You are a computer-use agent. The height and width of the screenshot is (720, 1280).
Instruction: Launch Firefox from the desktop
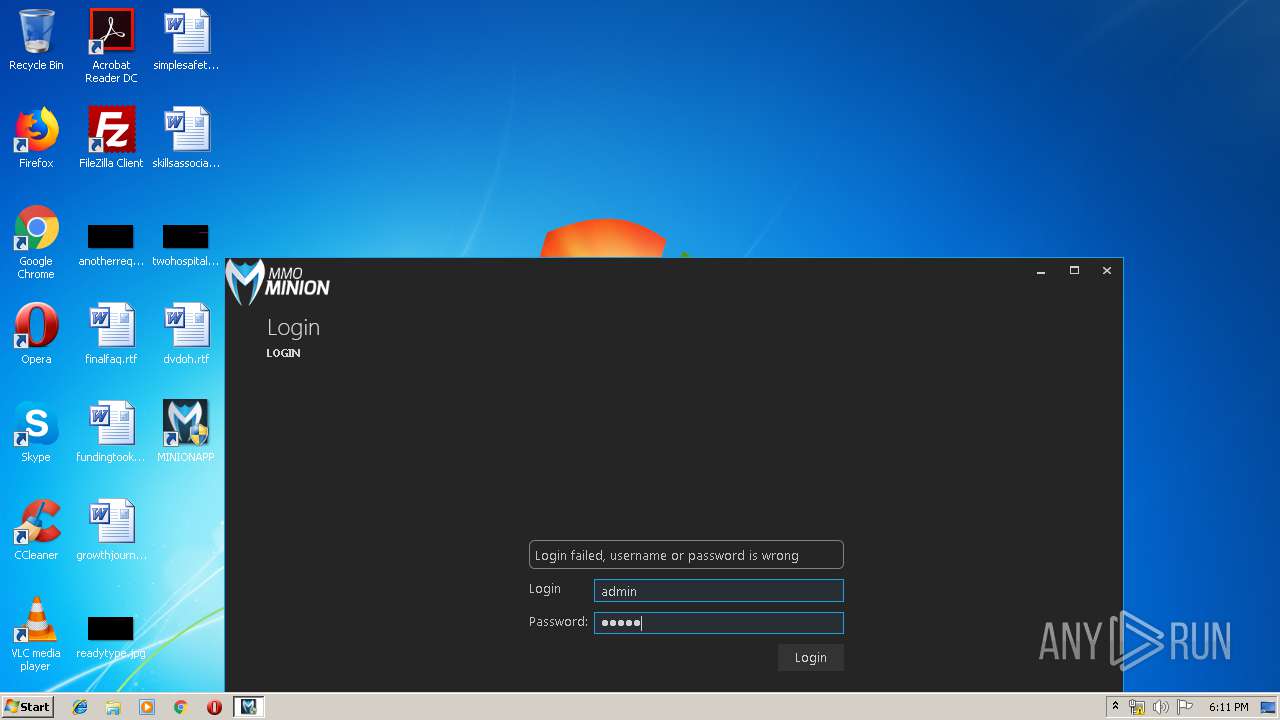[x=36, y=138]
